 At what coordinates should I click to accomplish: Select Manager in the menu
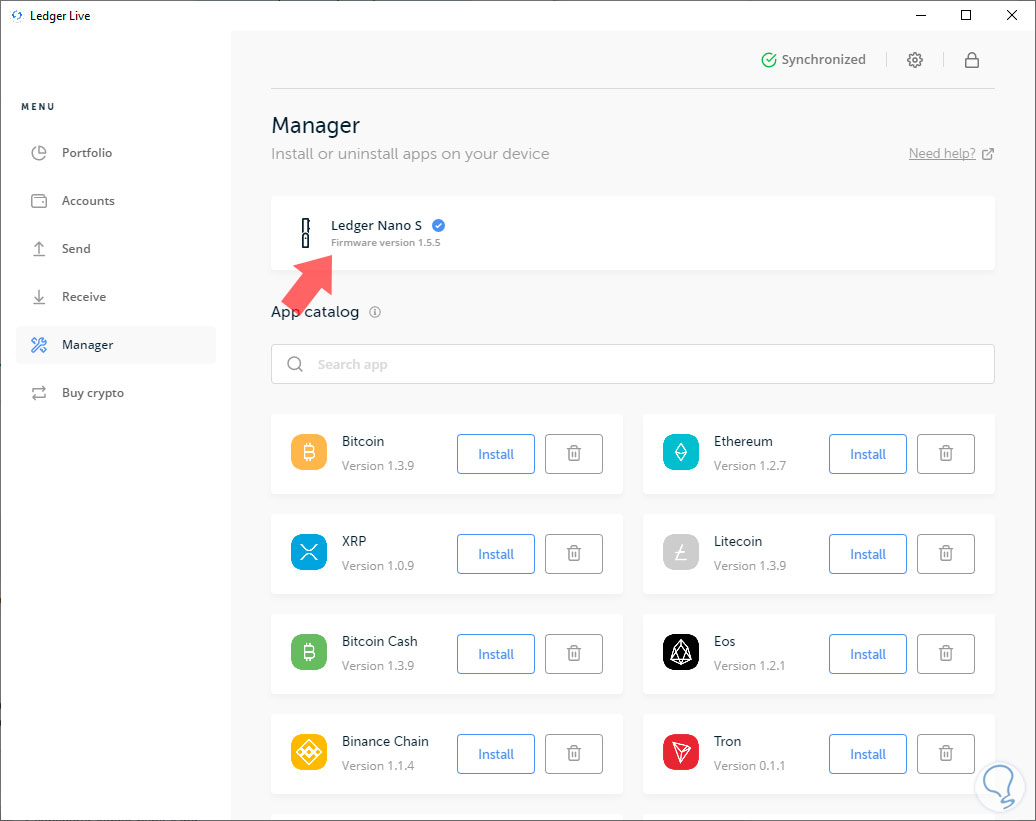(x=116, y=345)
